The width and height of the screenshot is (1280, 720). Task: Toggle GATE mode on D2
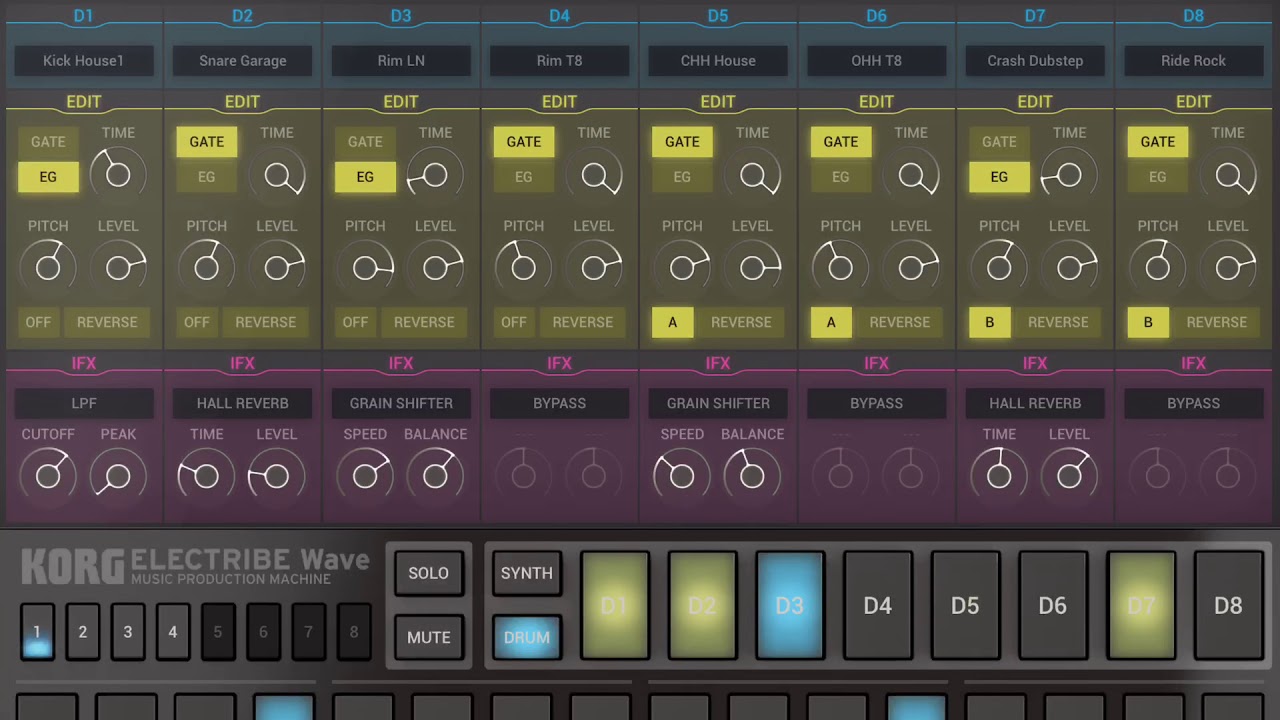[207, 142]
